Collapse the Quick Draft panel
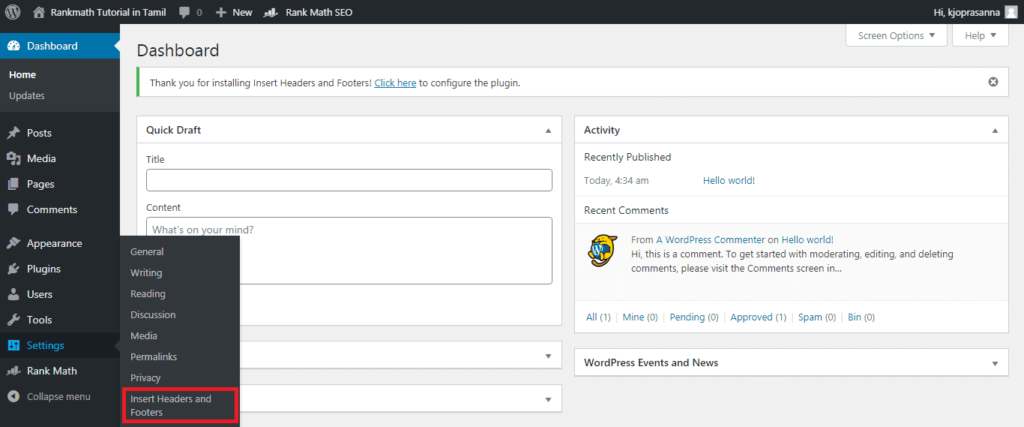 [x=548, y=131]
